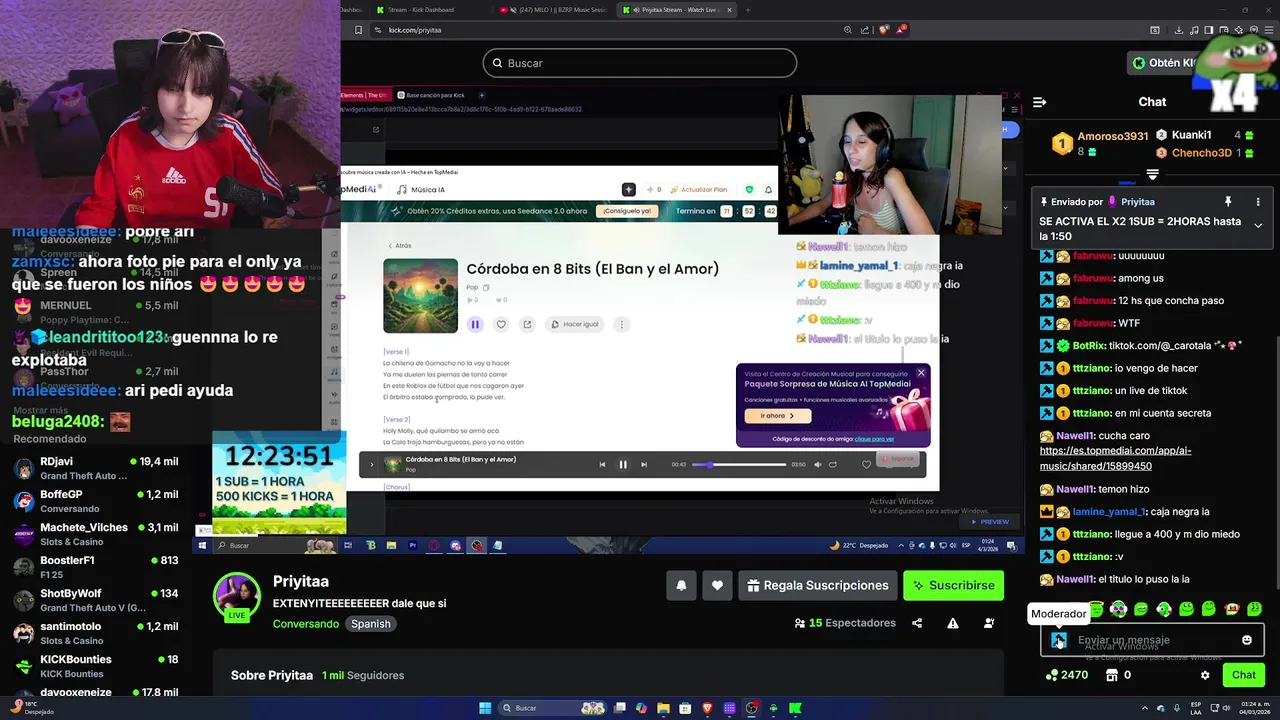1280x720 pixels.
Task: Switch to MILO J BZRP Music Session tab
Action: point(553,10)
